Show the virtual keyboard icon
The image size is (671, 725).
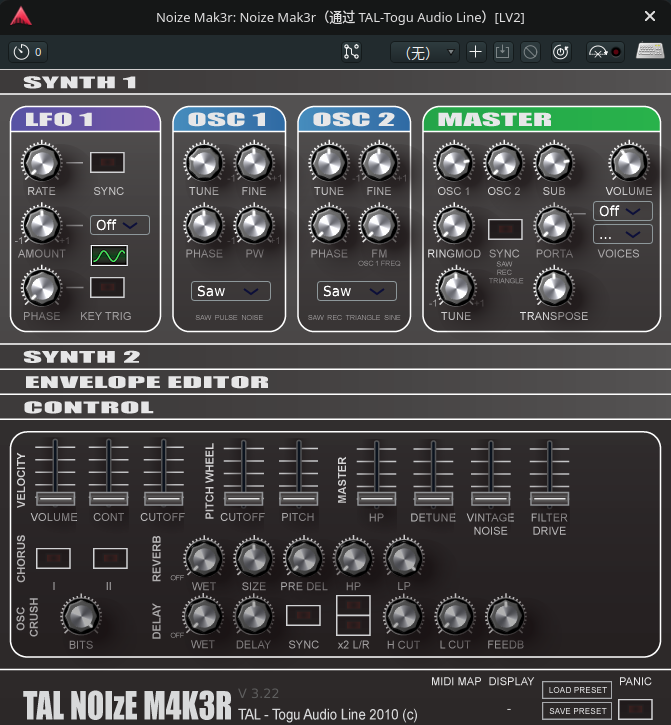pos(650,51)
